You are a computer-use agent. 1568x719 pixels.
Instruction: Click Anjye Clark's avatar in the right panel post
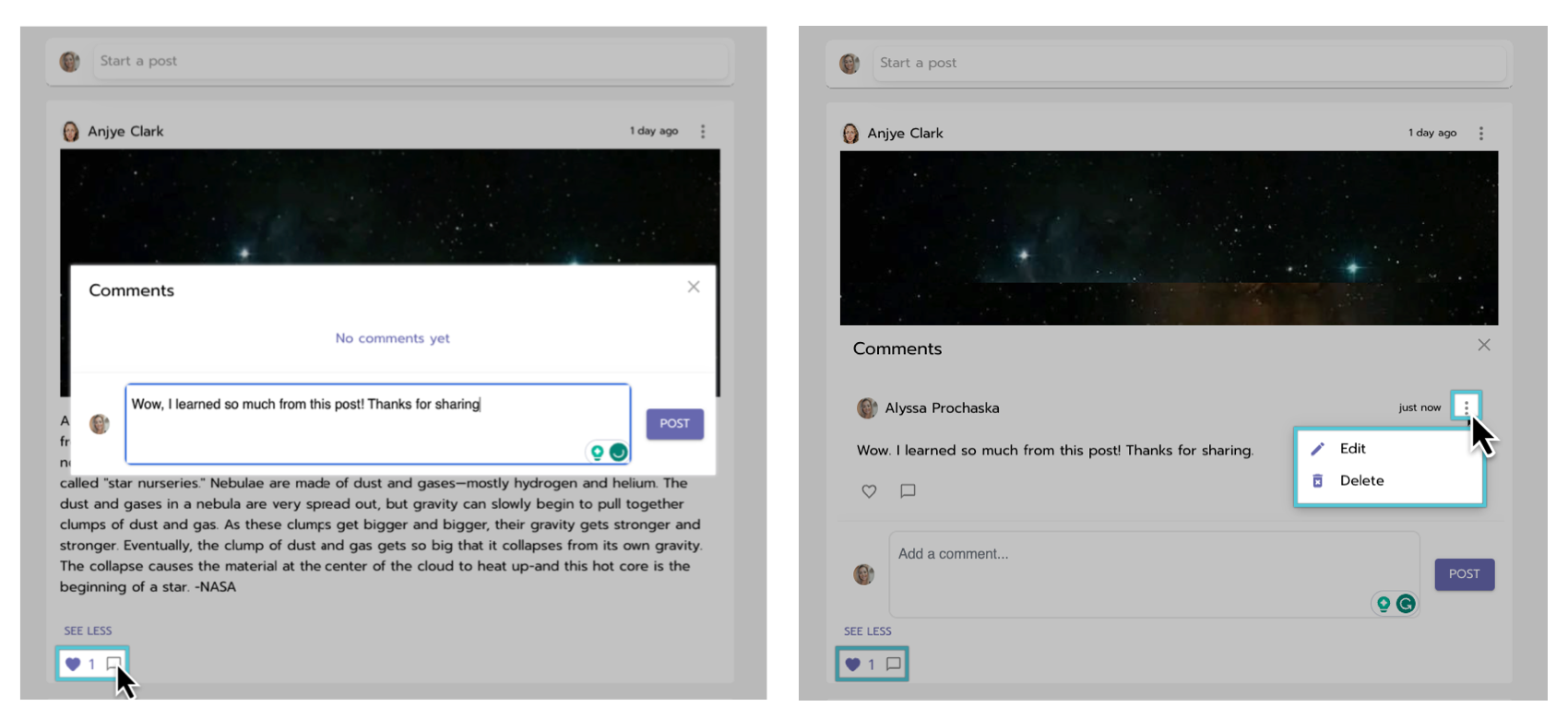(x=850, y=133)
